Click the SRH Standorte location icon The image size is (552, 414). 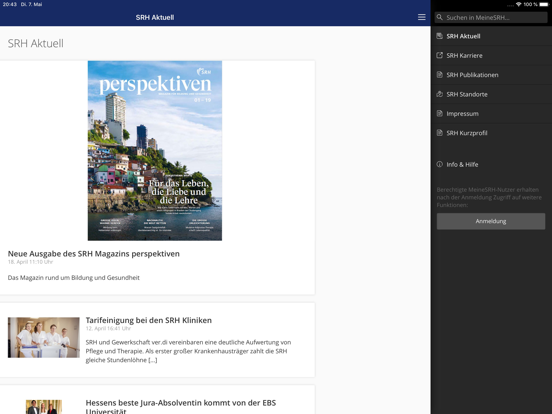tap(439, 94)
